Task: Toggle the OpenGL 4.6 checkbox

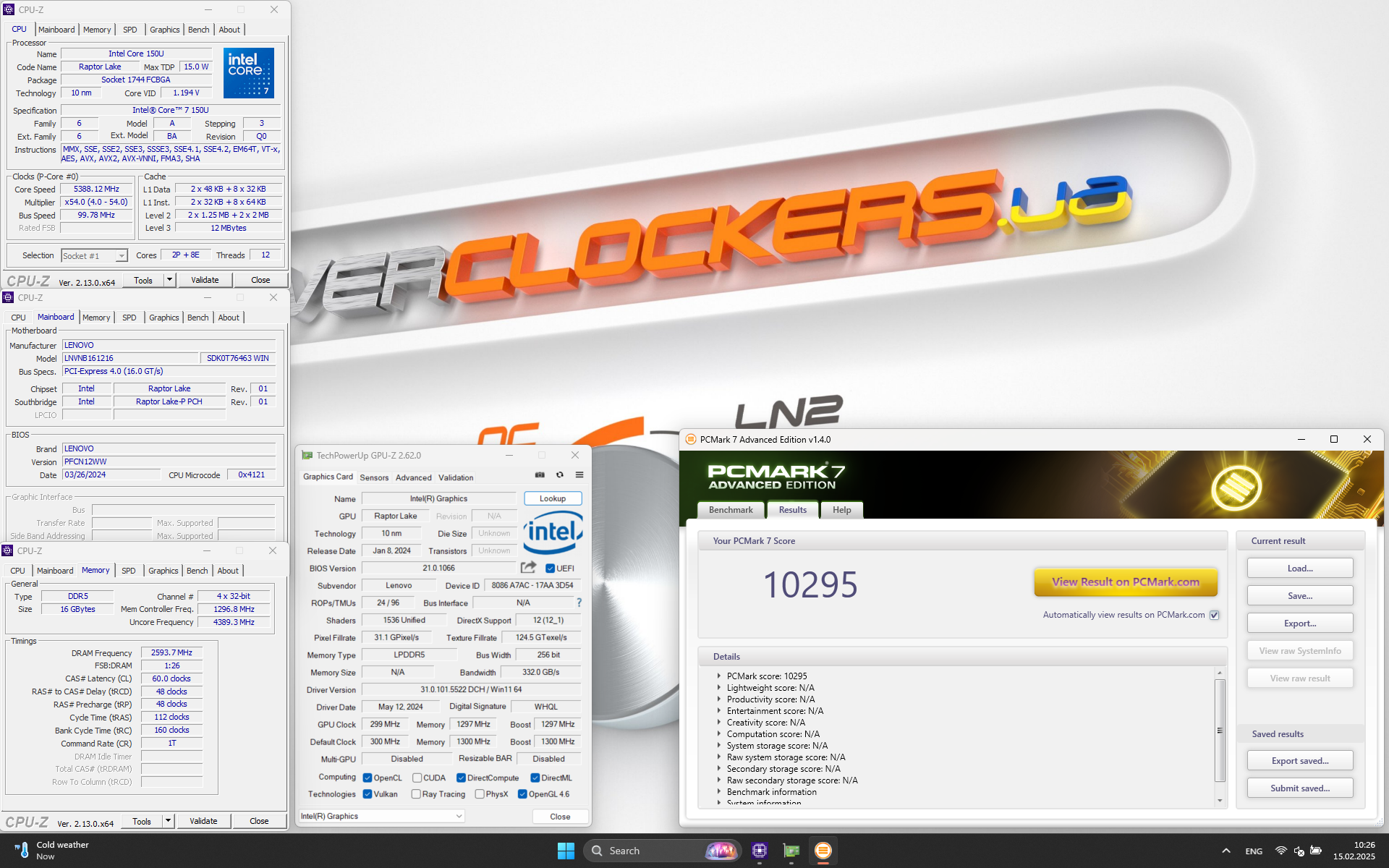Action: pos(522,793)
